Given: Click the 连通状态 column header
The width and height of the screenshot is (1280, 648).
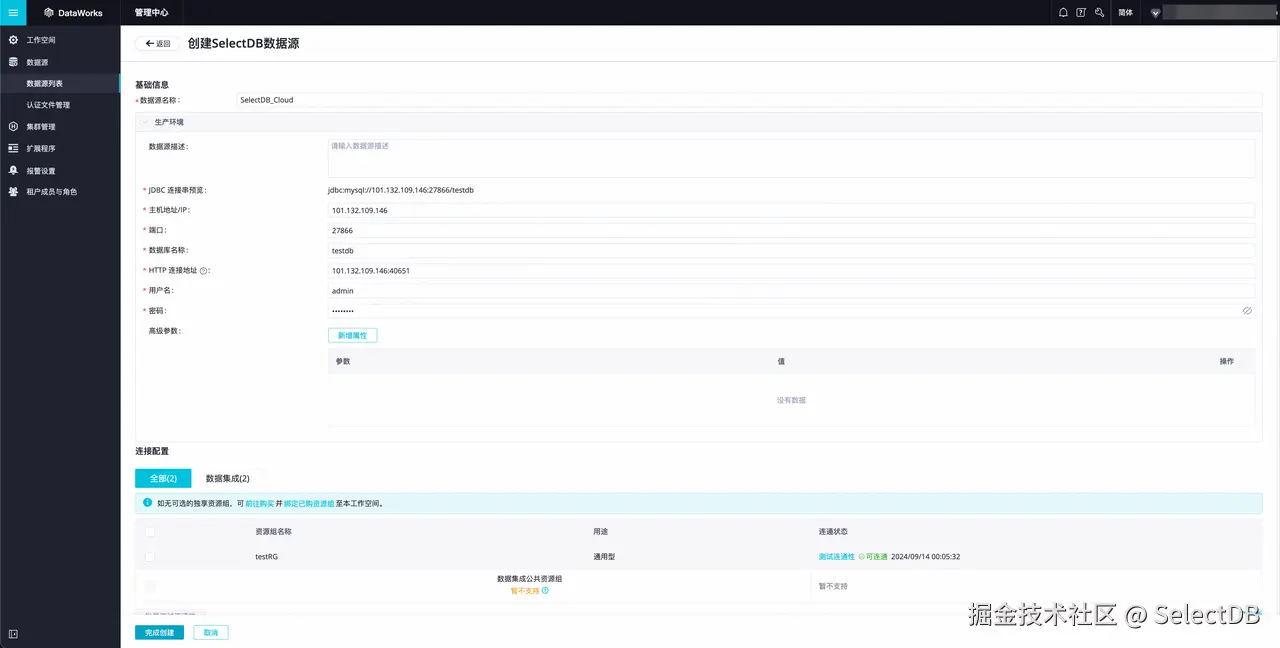Looking at the screenshot, I should [x=833, y=532].
